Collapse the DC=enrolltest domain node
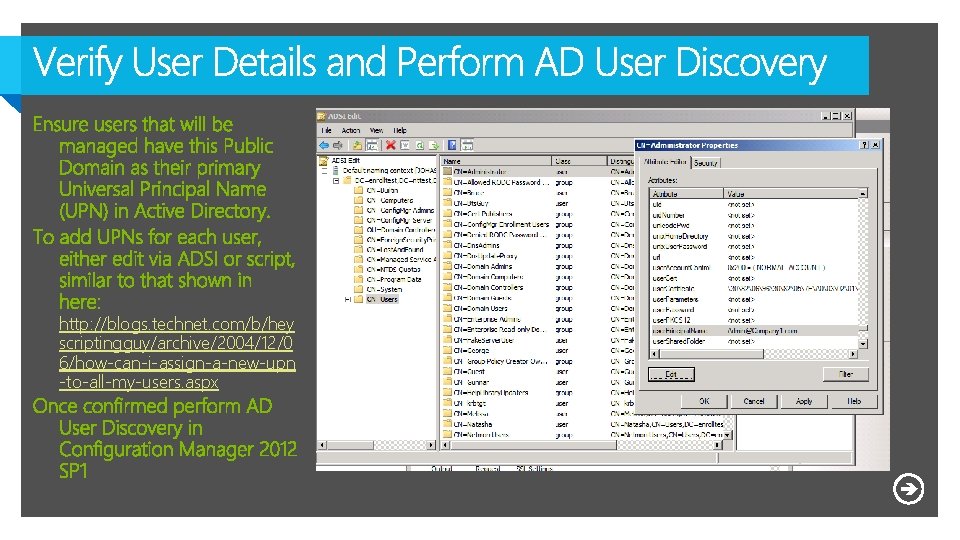The height and width of the screenshot is (540, 960). tap(336, 181)
